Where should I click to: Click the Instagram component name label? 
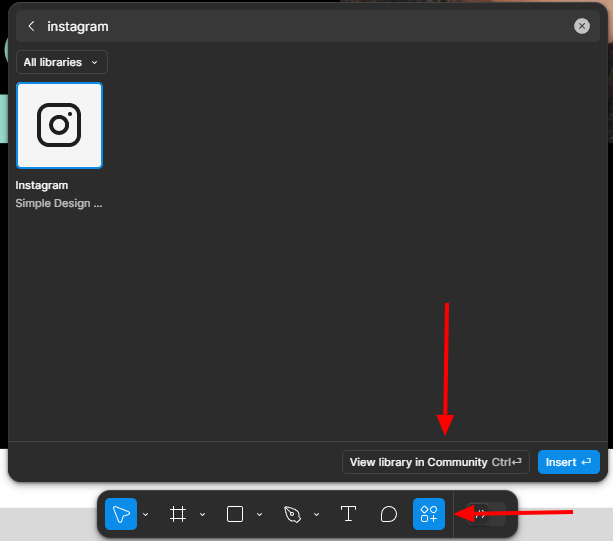[42, 185]
